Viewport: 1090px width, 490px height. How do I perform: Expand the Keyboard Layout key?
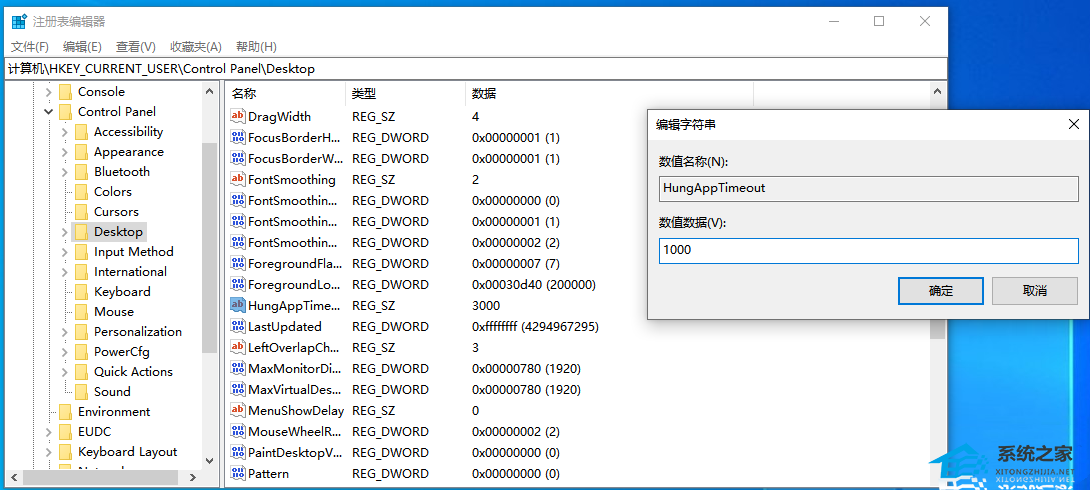tap(48, 452)
